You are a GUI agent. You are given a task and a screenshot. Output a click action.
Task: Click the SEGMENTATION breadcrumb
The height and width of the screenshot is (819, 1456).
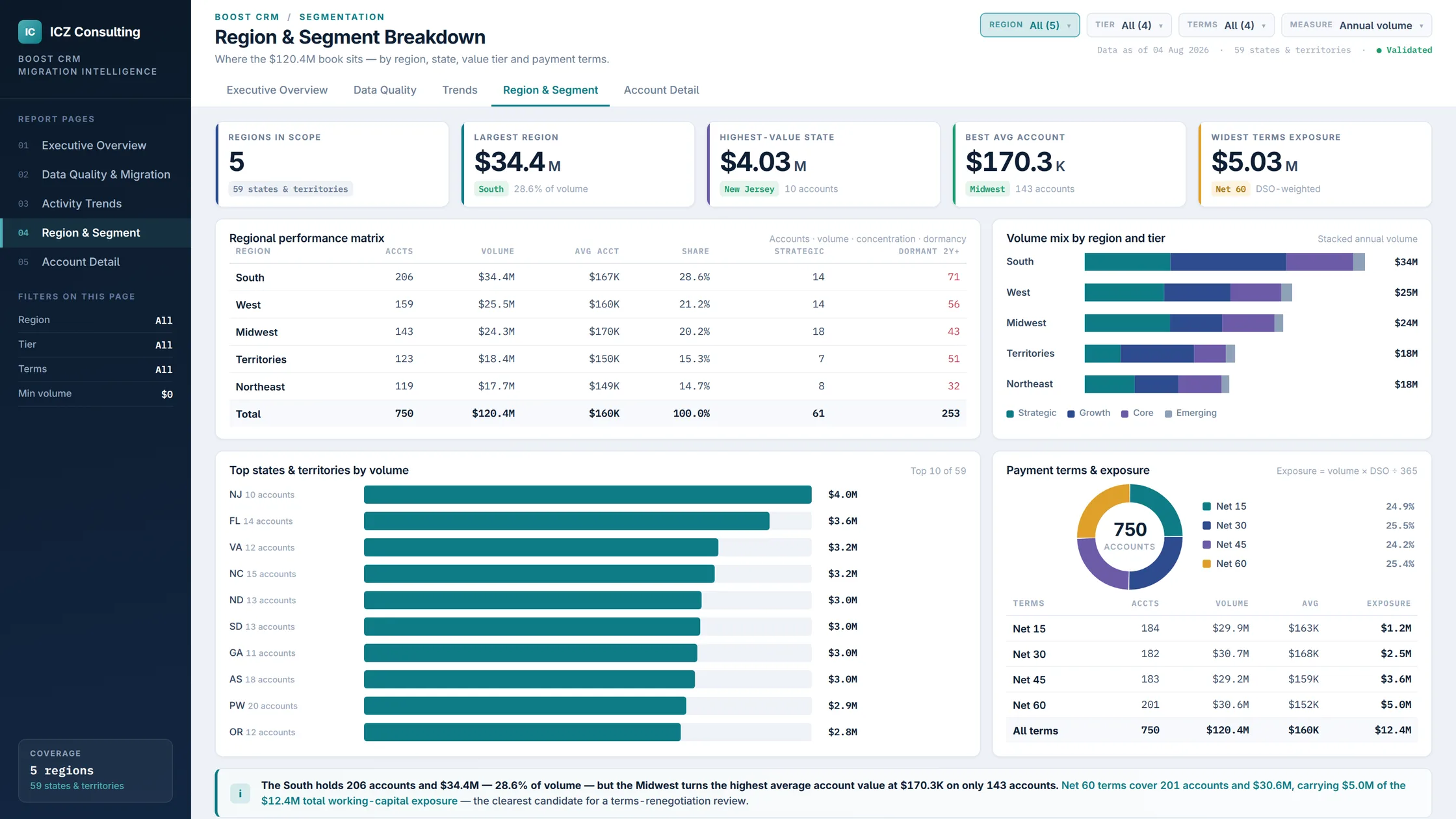coord(342,17)
